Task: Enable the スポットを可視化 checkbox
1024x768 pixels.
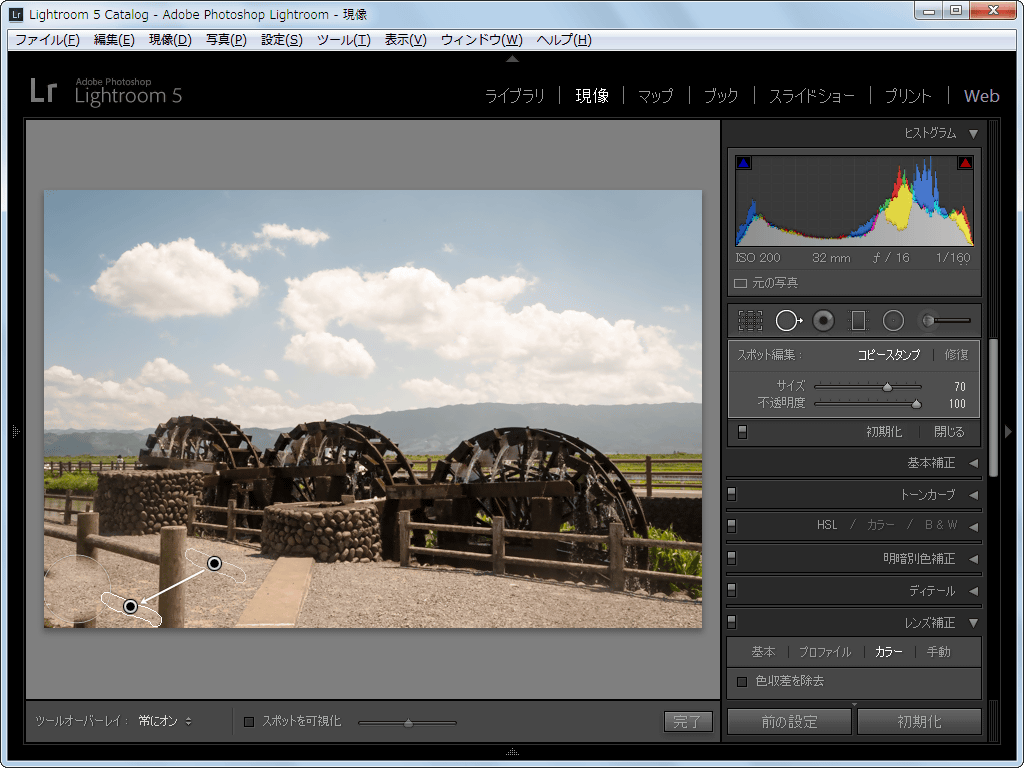Action: 249,722
